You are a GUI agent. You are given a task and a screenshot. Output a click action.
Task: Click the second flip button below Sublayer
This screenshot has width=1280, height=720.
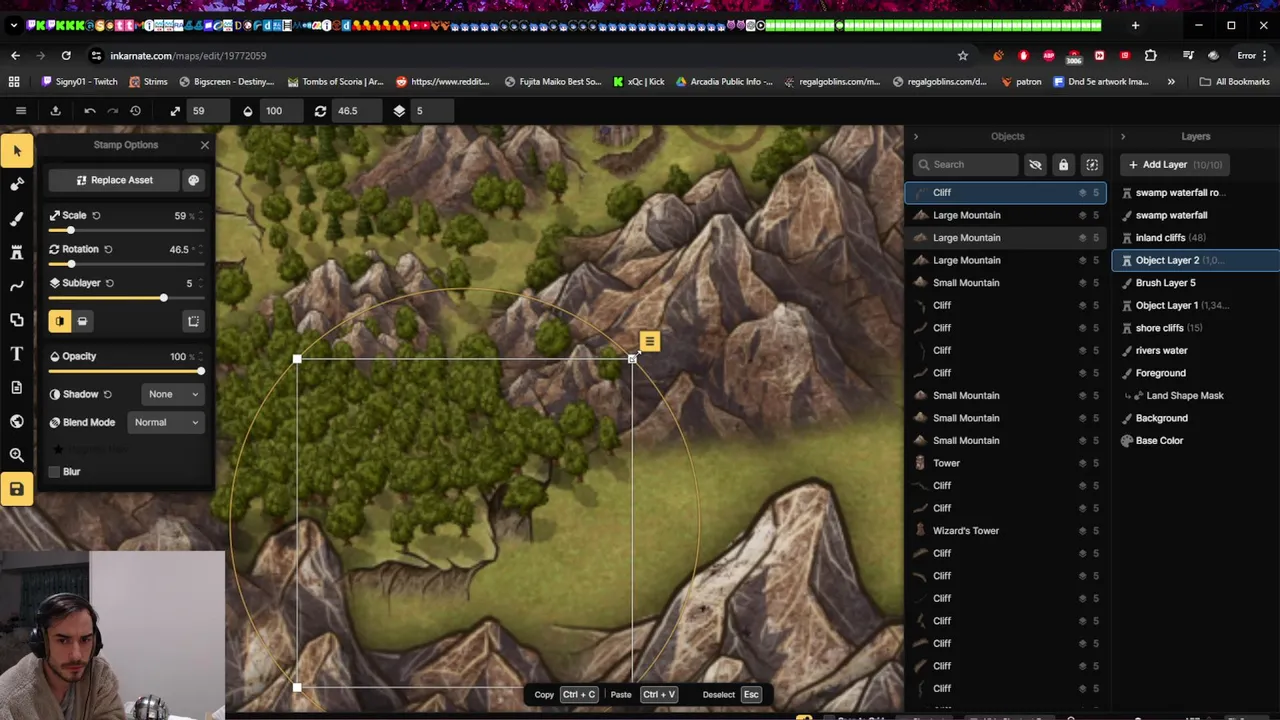click(x=82, y=321)
